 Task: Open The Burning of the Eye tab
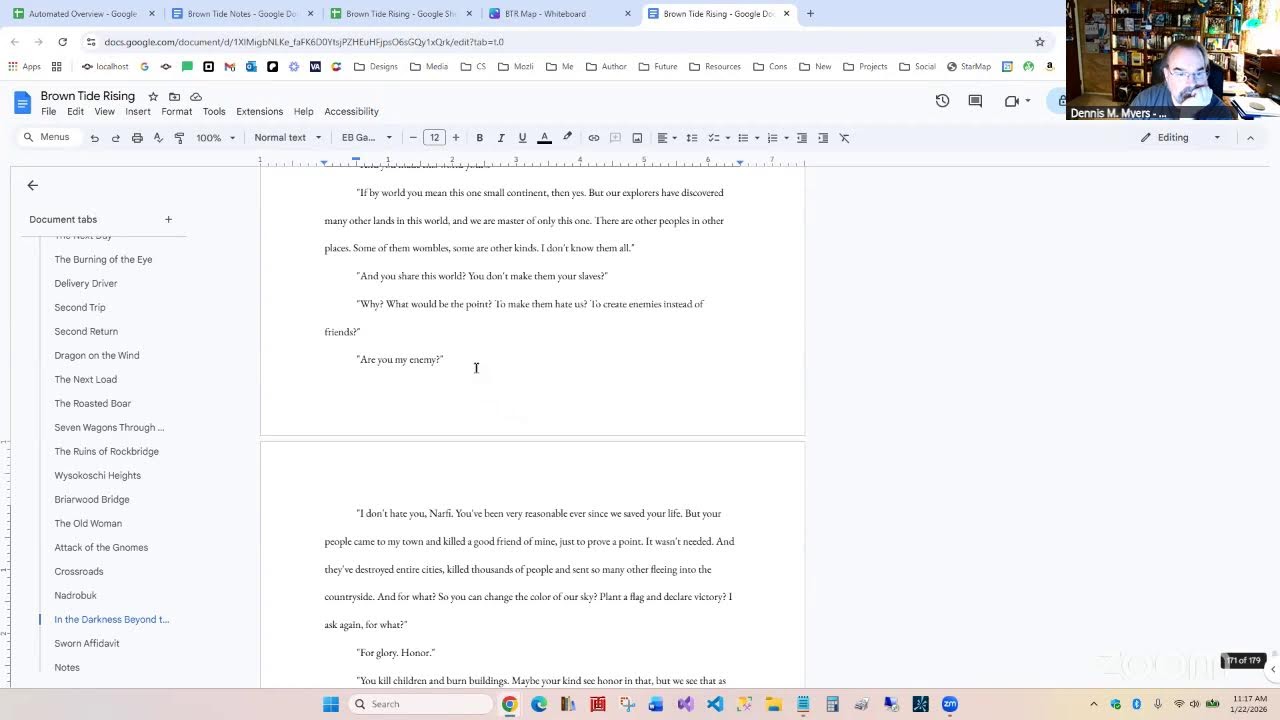coord(103,260)
